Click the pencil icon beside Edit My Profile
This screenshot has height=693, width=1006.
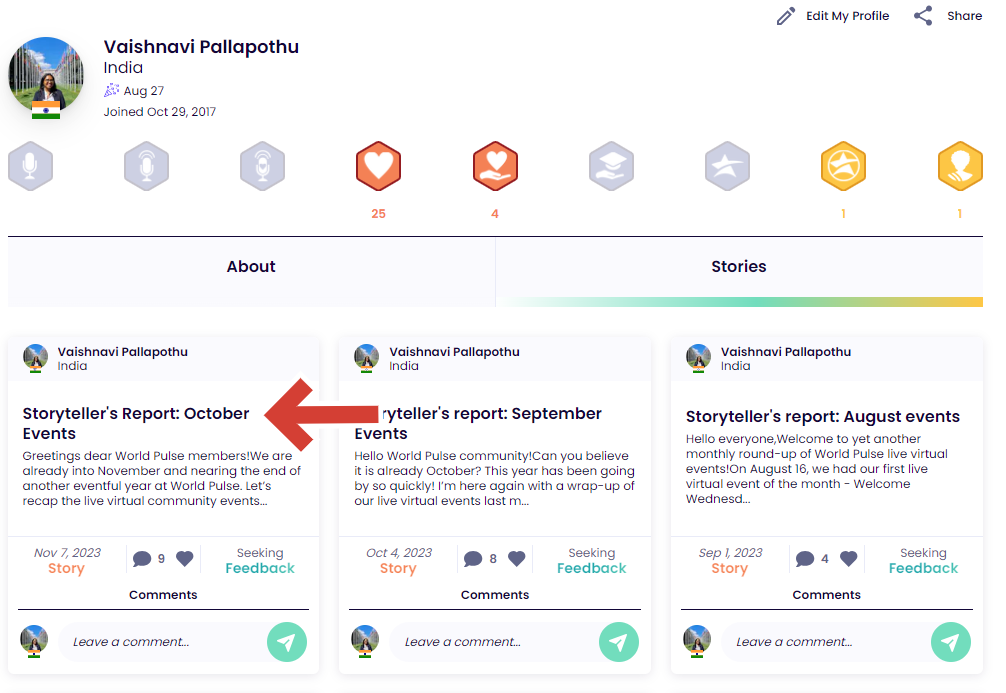786,16
